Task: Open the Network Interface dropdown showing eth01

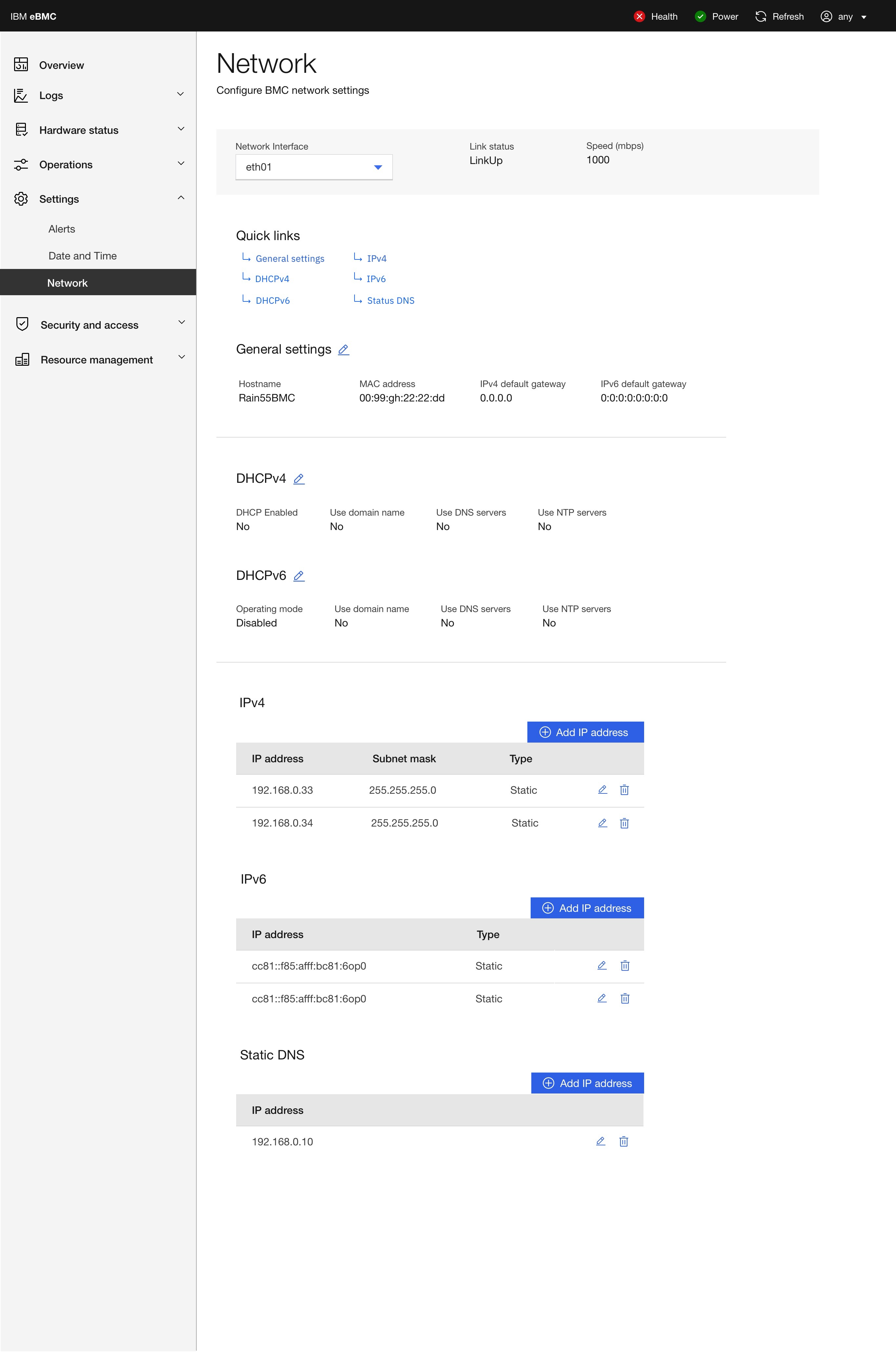Action: click(x=313, y=167)
